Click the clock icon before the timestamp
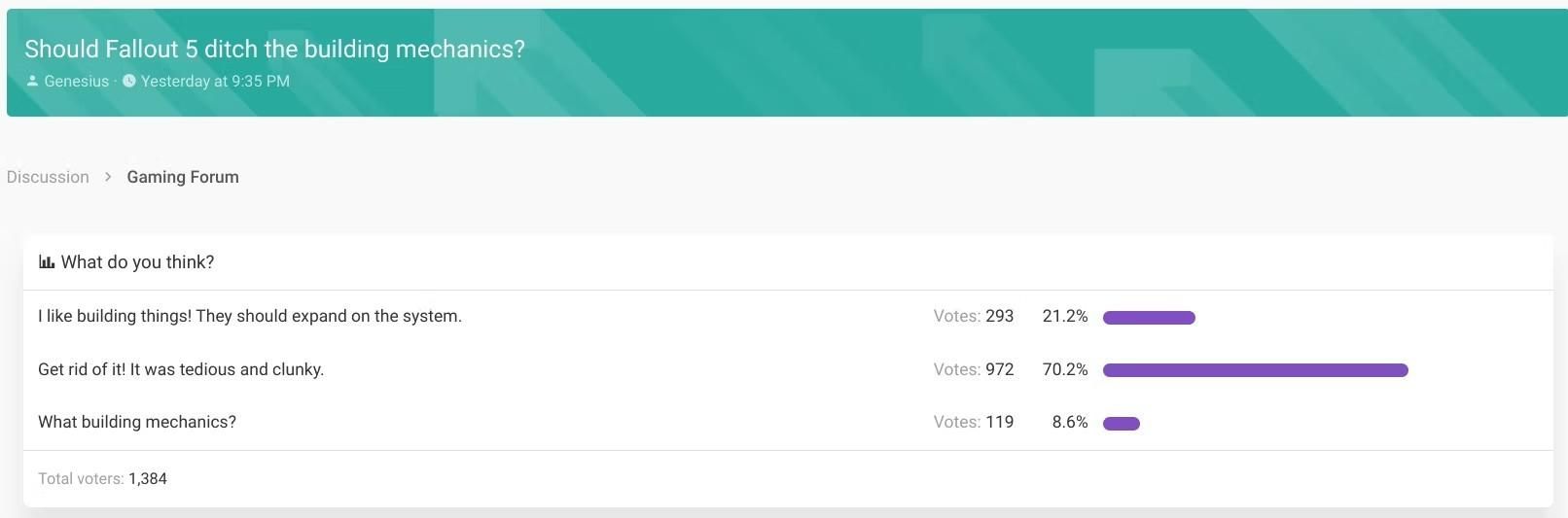This screenshot has height=518, width=1568. tap(129, 81)
